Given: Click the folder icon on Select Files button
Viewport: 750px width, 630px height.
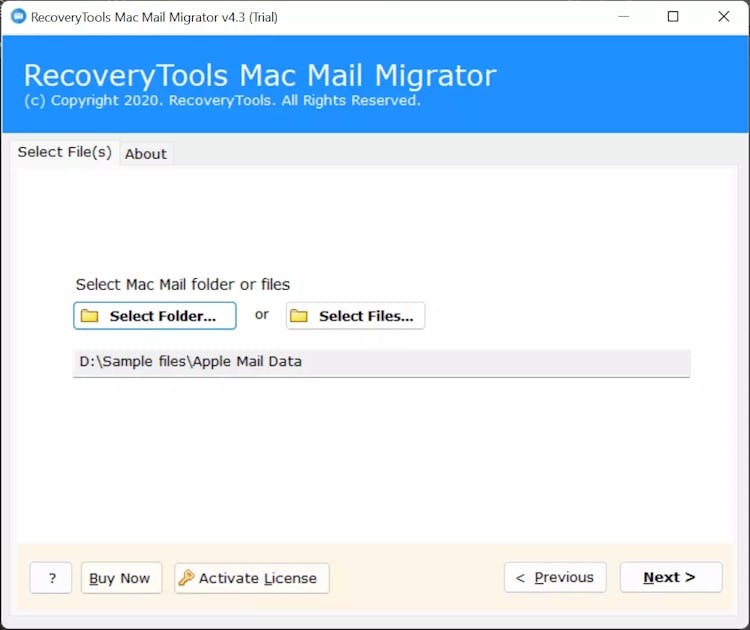Looking at the screenshot, I should 299,316.
